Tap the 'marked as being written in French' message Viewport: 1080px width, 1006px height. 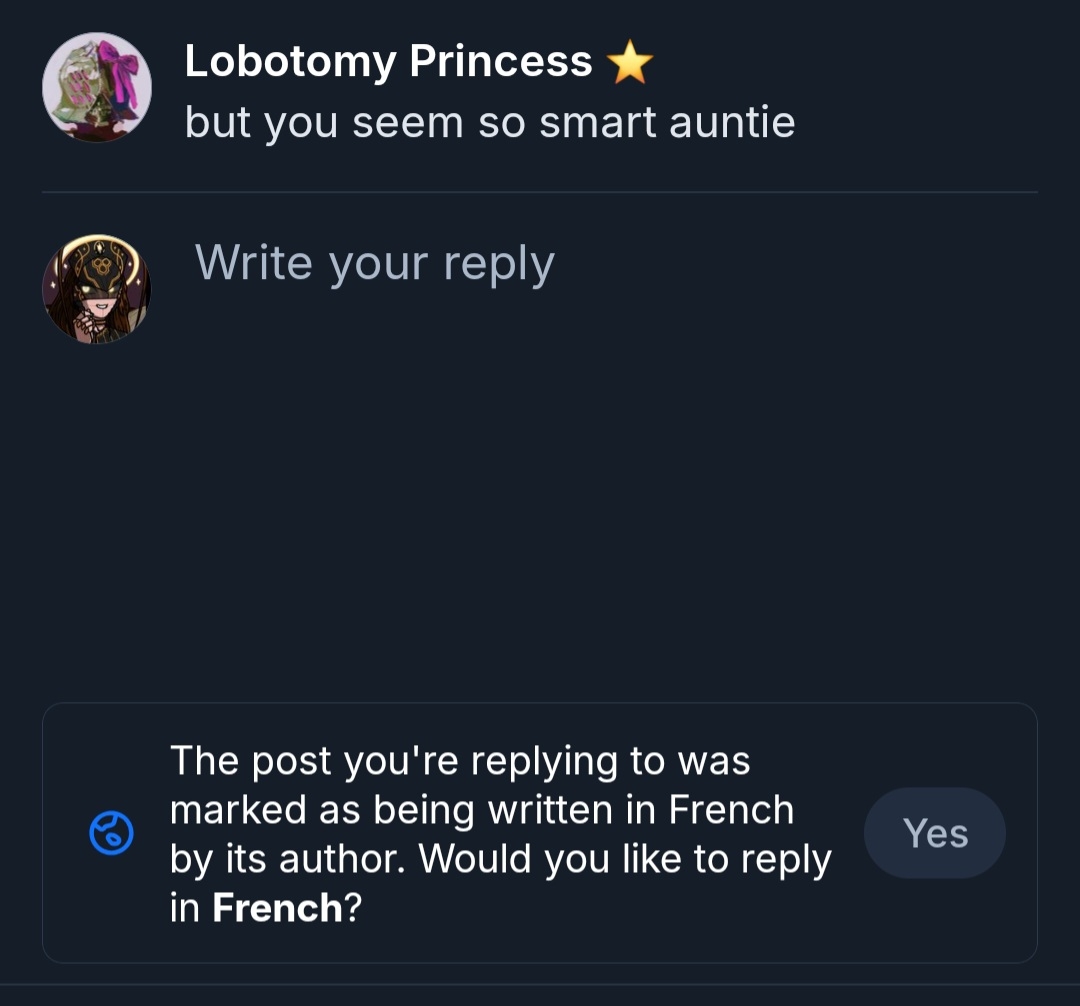481,810
